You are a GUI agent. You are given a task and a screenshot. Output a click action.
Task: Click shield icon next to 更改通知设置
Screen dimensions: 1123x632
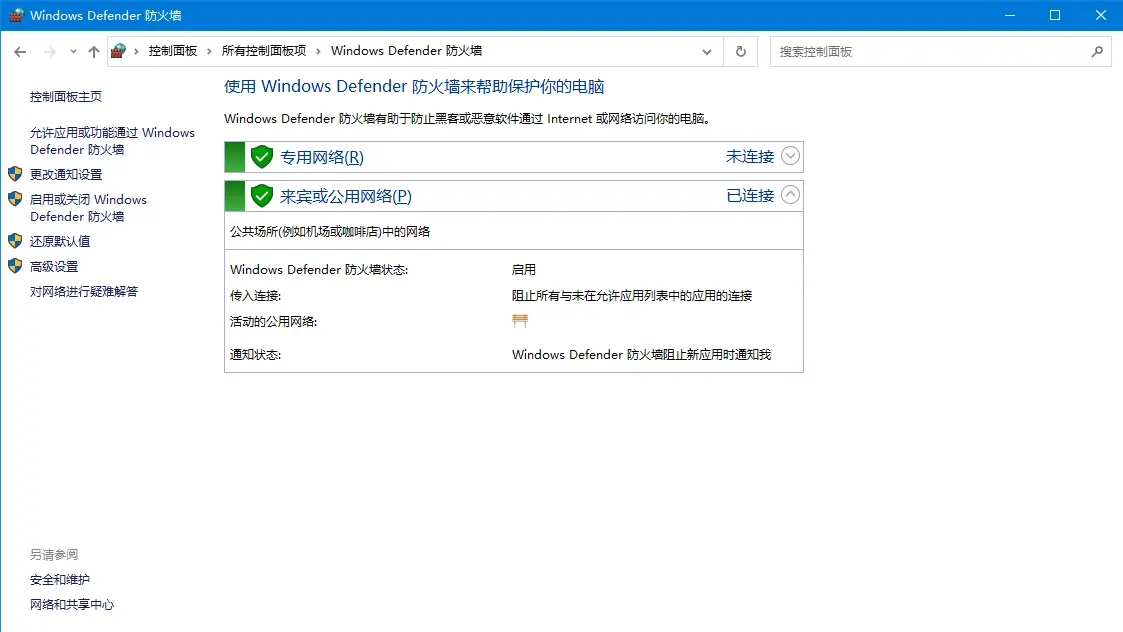(x=15, y=173)
